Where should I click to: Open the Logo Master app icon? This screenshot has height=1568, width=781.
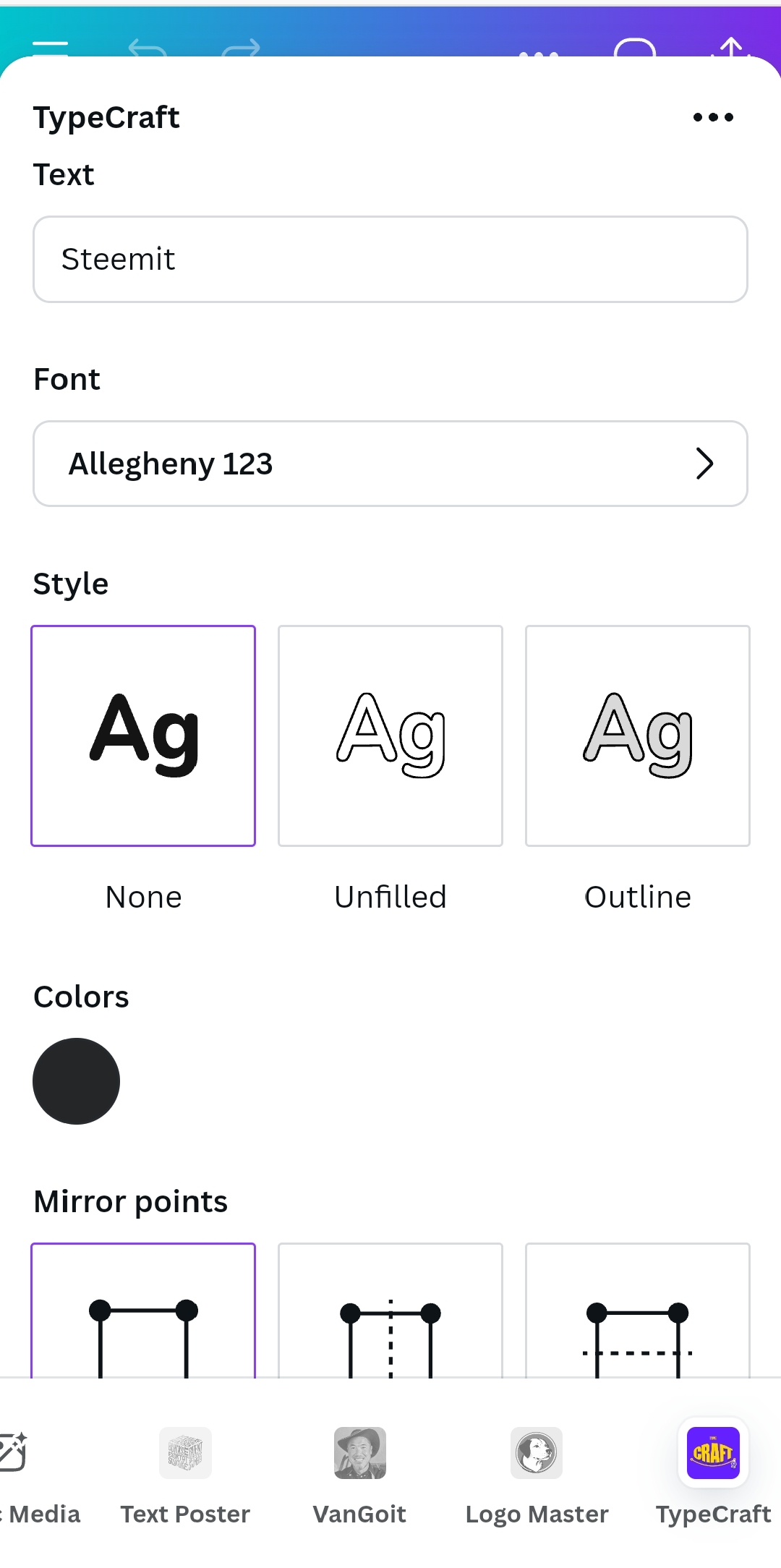[x=537, y=1453]
